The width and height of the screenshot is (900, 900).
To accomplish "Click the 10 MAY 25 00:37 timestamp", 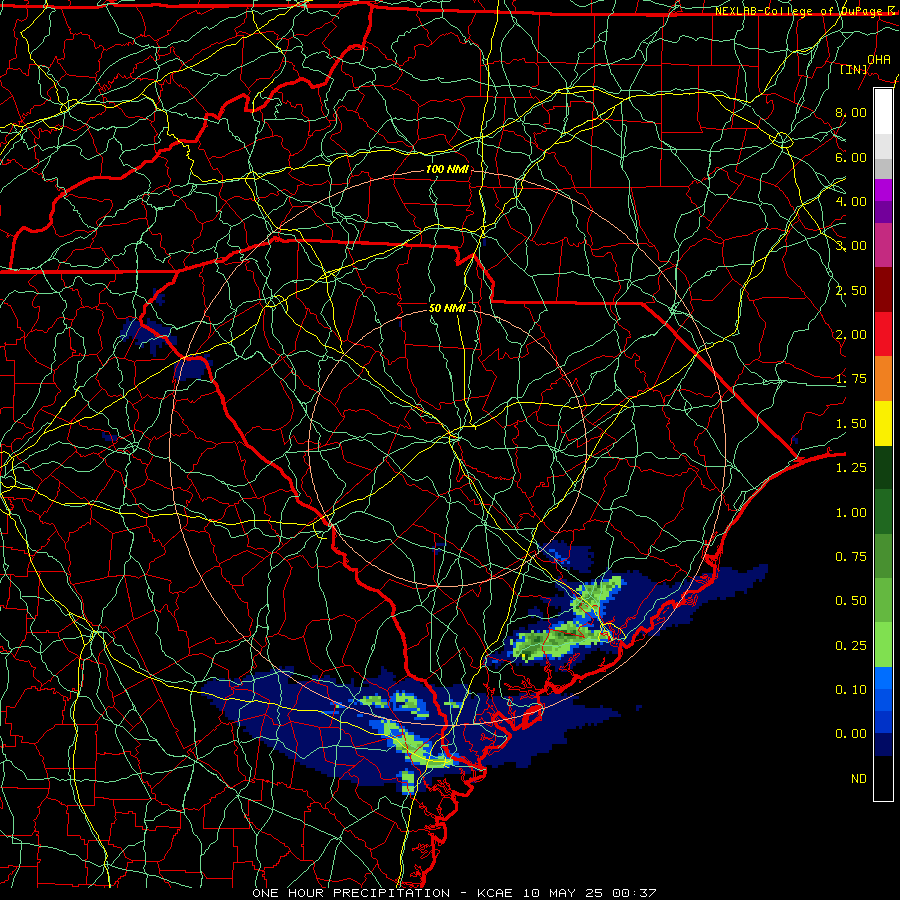I will click(589, 893).
